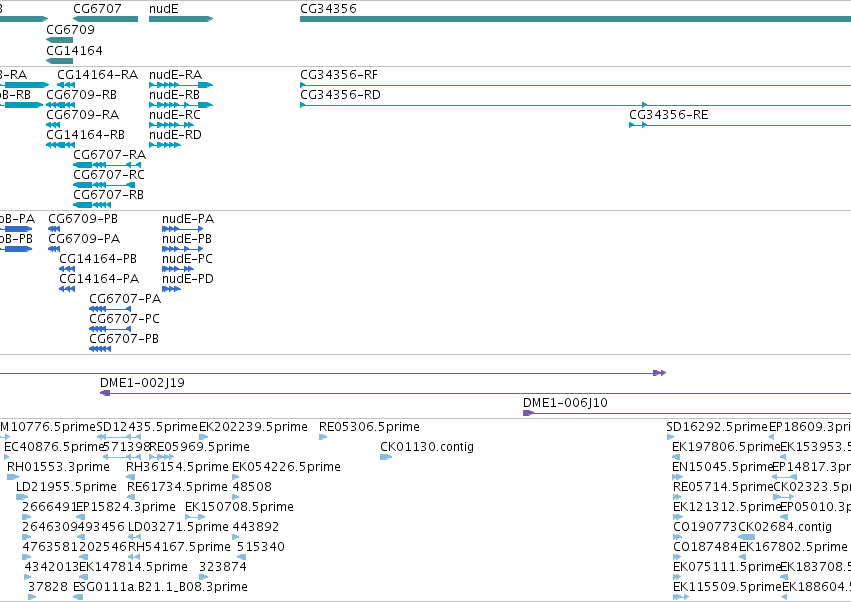This screenshot has height=602, width=851.
Task: Select the 443892 EST label
Action: [x=256, y=527]
